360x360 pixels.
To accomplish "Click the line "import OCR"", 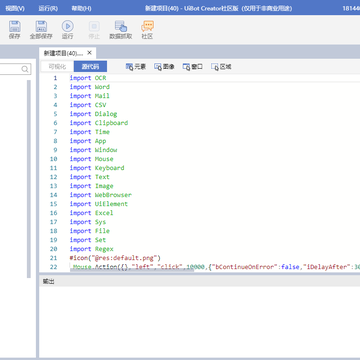I will [x=88, y=78].
